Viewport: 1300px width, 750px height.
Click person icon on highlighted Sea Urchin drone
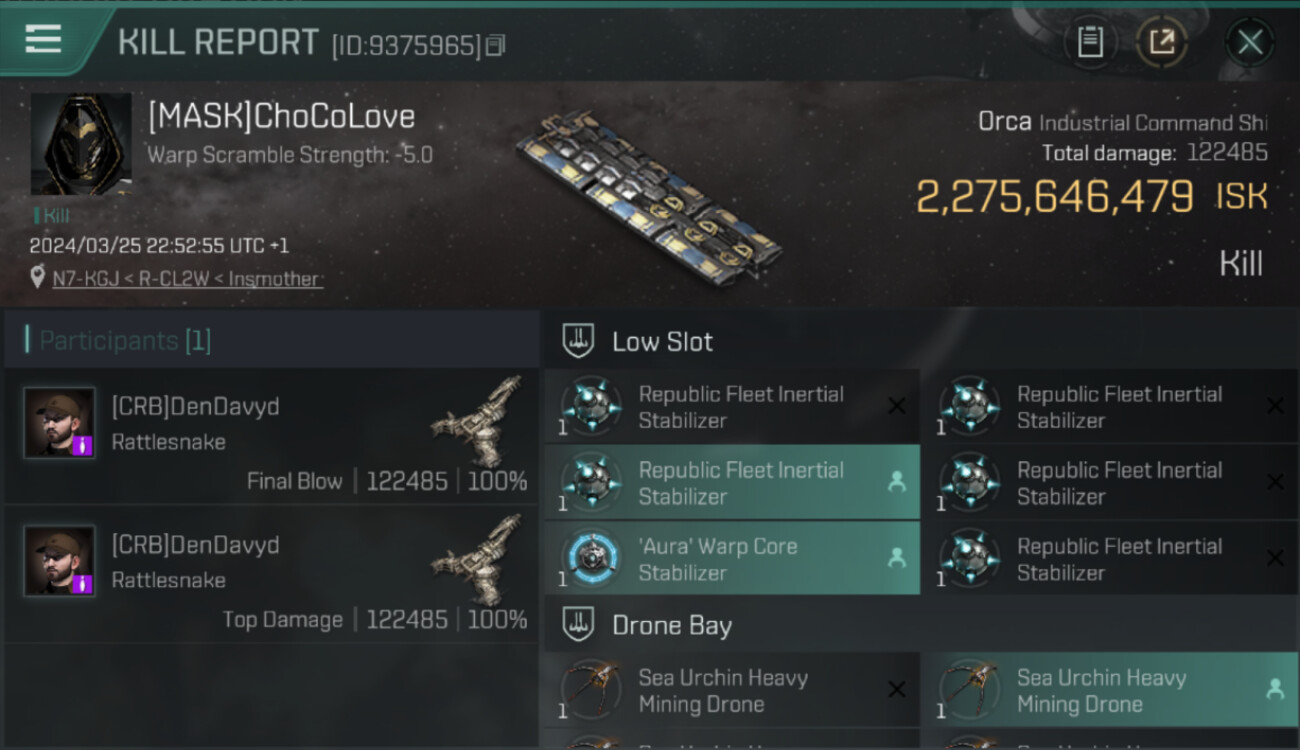[1274, 689]
